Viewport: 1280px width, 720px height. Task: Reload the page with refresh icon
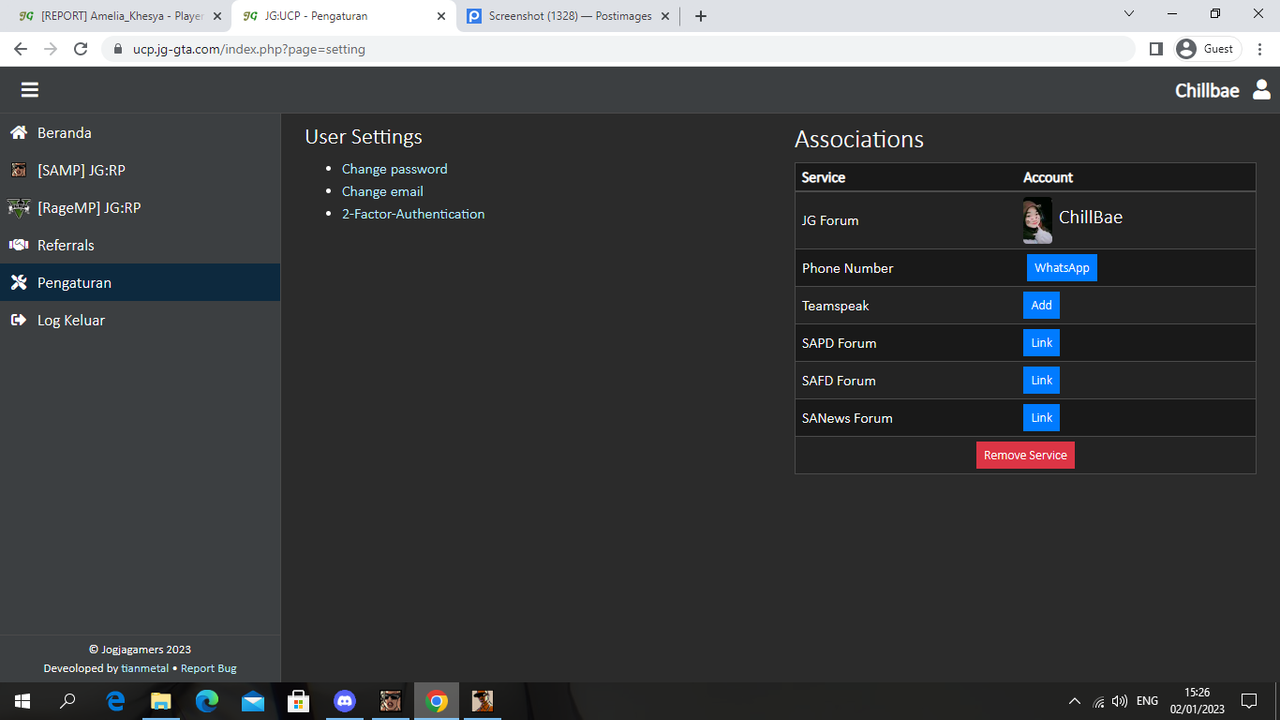(x=81, y=48)
